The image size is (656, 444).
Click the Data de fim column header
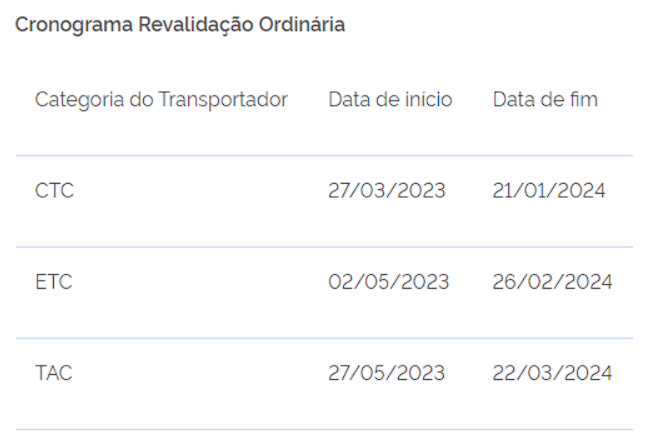coord(545,100)
